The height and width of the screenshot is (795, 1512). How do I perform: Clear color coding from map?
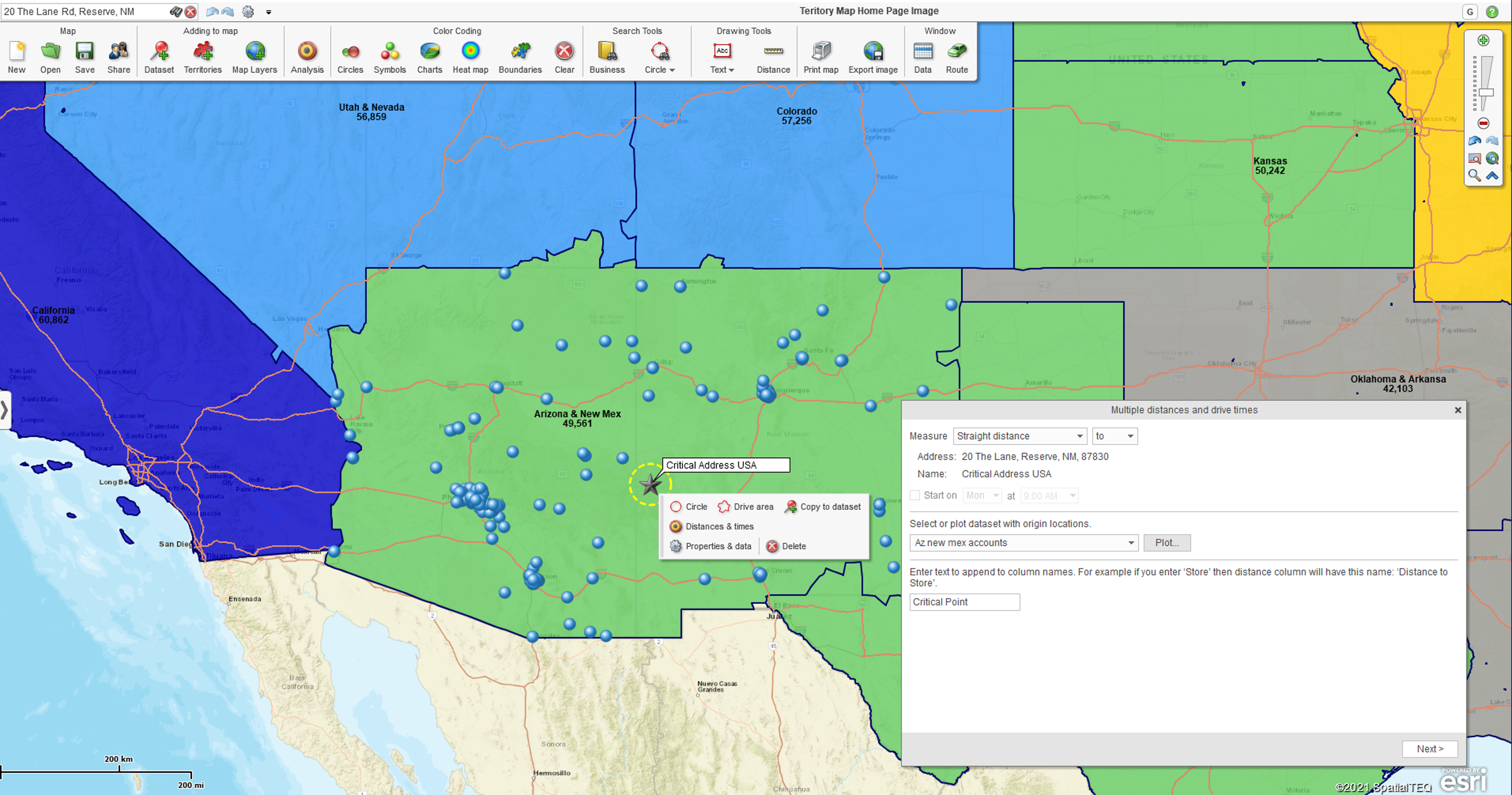pos(564,58)
